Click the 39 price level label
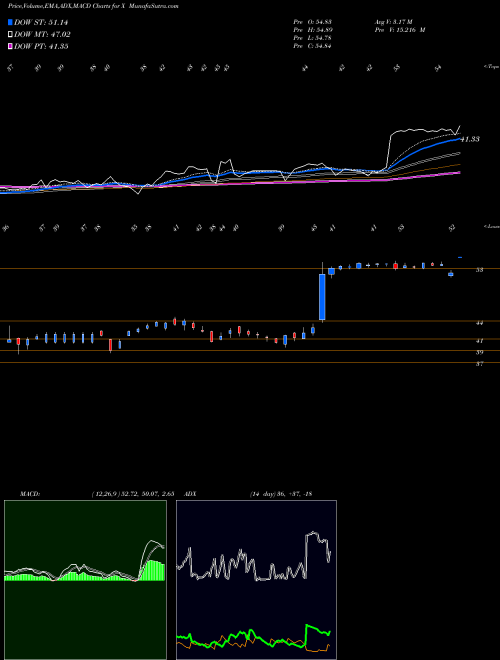Screen dimensions: 500x660 pyautogui.click(x=479, y=352)
